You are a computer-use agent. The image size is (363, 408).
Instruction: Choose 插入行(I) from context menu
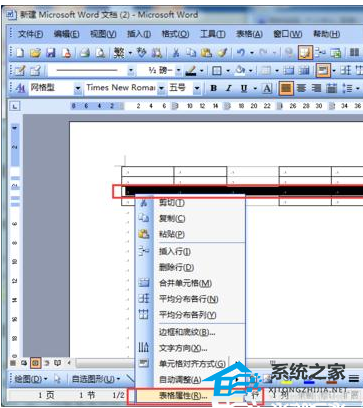coord(191,252)
